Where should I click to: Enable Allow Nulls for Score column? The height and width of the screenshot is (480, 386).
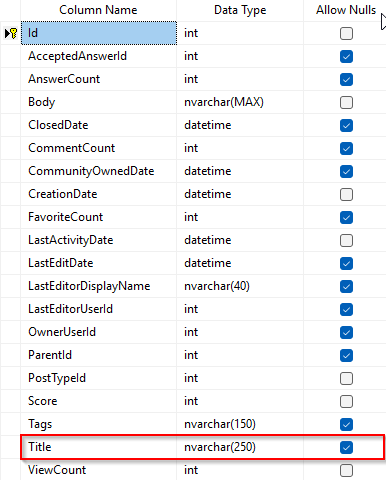click(x=346, y=401)
